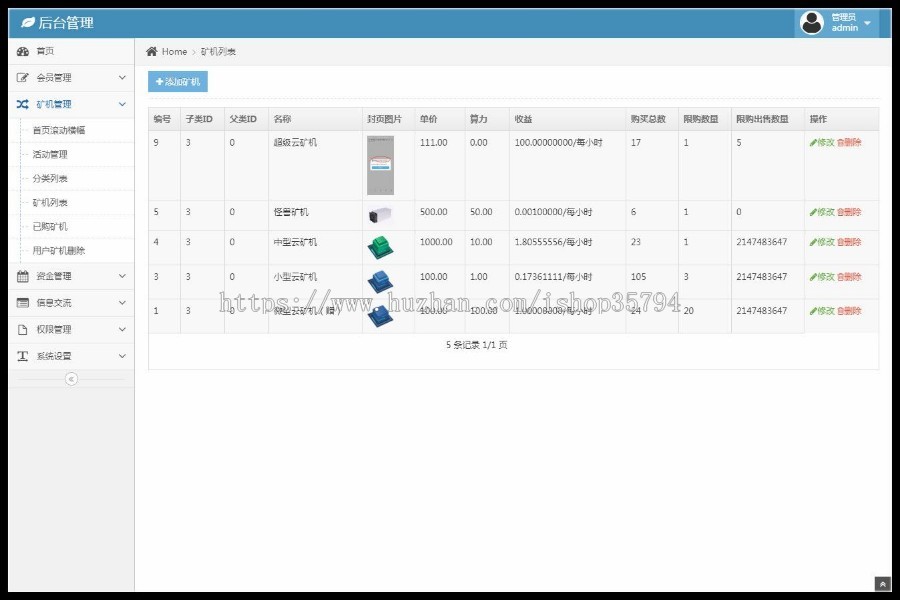The height and width of the screenshot is (600, 900).
Task: Collapse the 矿机管理 expanded menu
Action: pyautogui.click(x=122, y=104)
